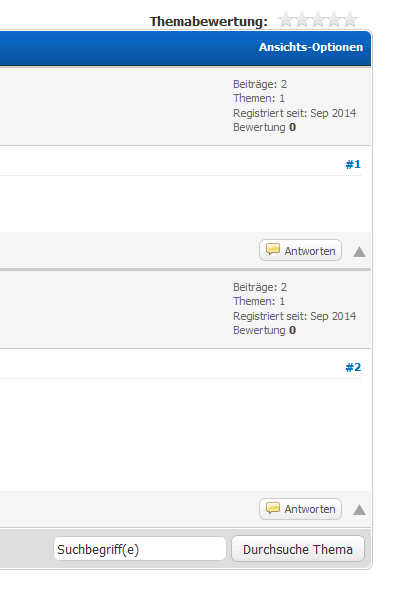This screenshot has height=594, width=404.
Task: Click Bewertung 0 in first post
Action: (x=265, y=127)
